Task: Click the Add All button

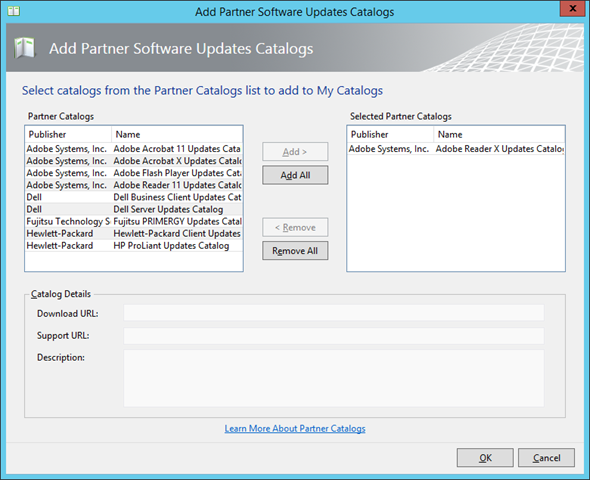Action: pos(295,175)
